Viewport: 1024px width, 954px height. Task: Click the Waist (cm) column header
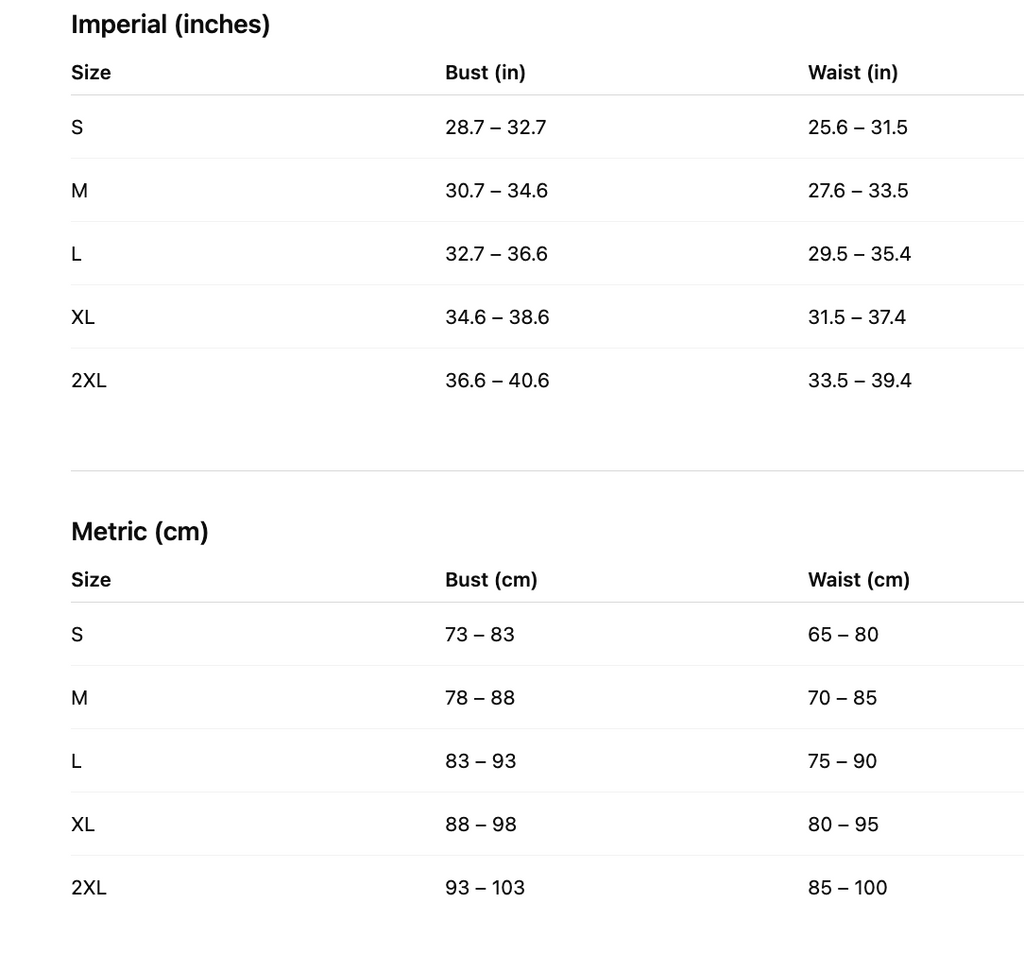pos(858,580)
